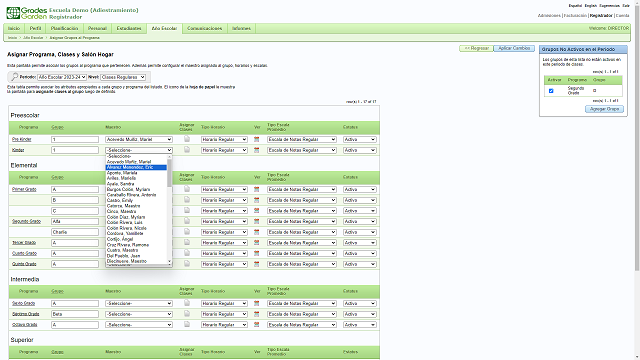Open class assignment icon for group Charlie
The height and width of the screenshot is (360, 640).
click(x=187, y=231)
